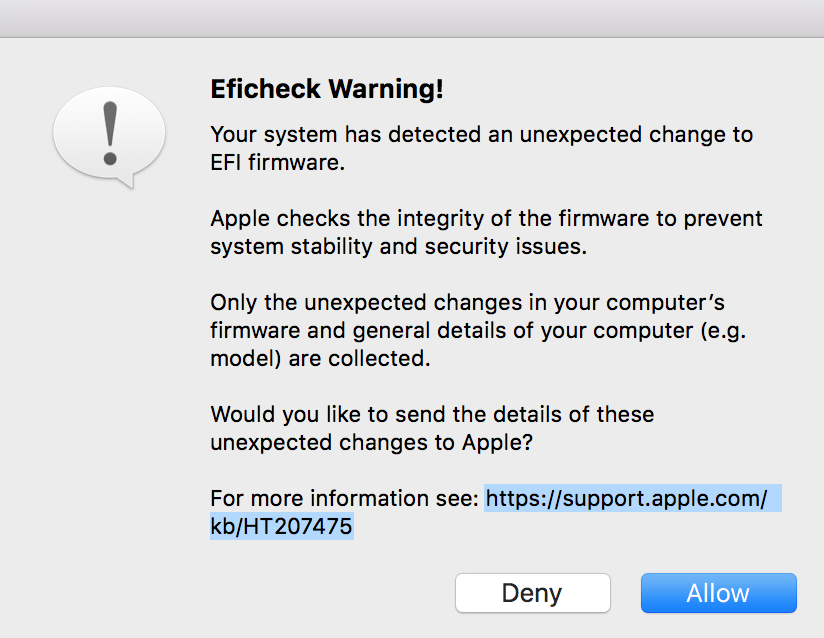The height and width of the screenshot is (638, 824).
Task: Click the 'Apple checks the integrity' line
Action: point(486,218)
